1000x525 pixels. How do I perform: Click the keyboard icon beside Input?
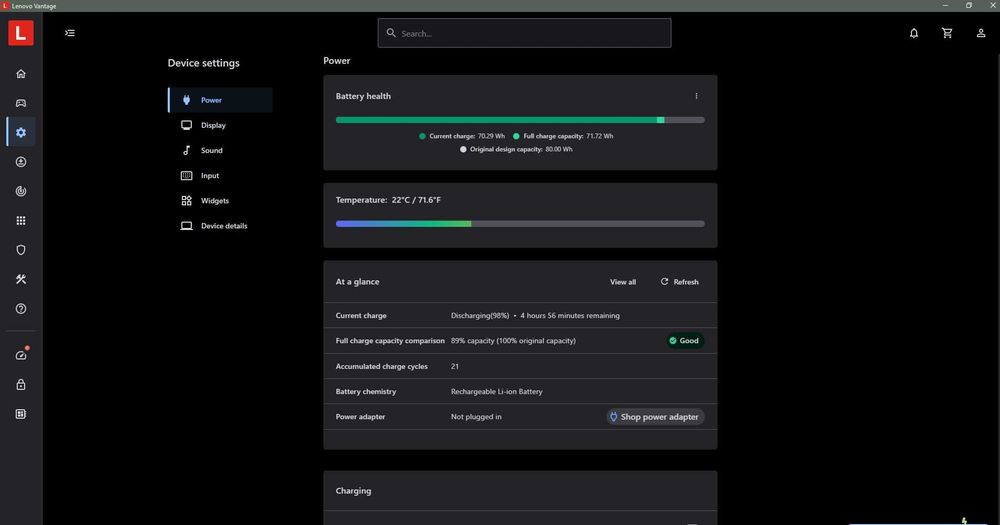coord(186,175)
